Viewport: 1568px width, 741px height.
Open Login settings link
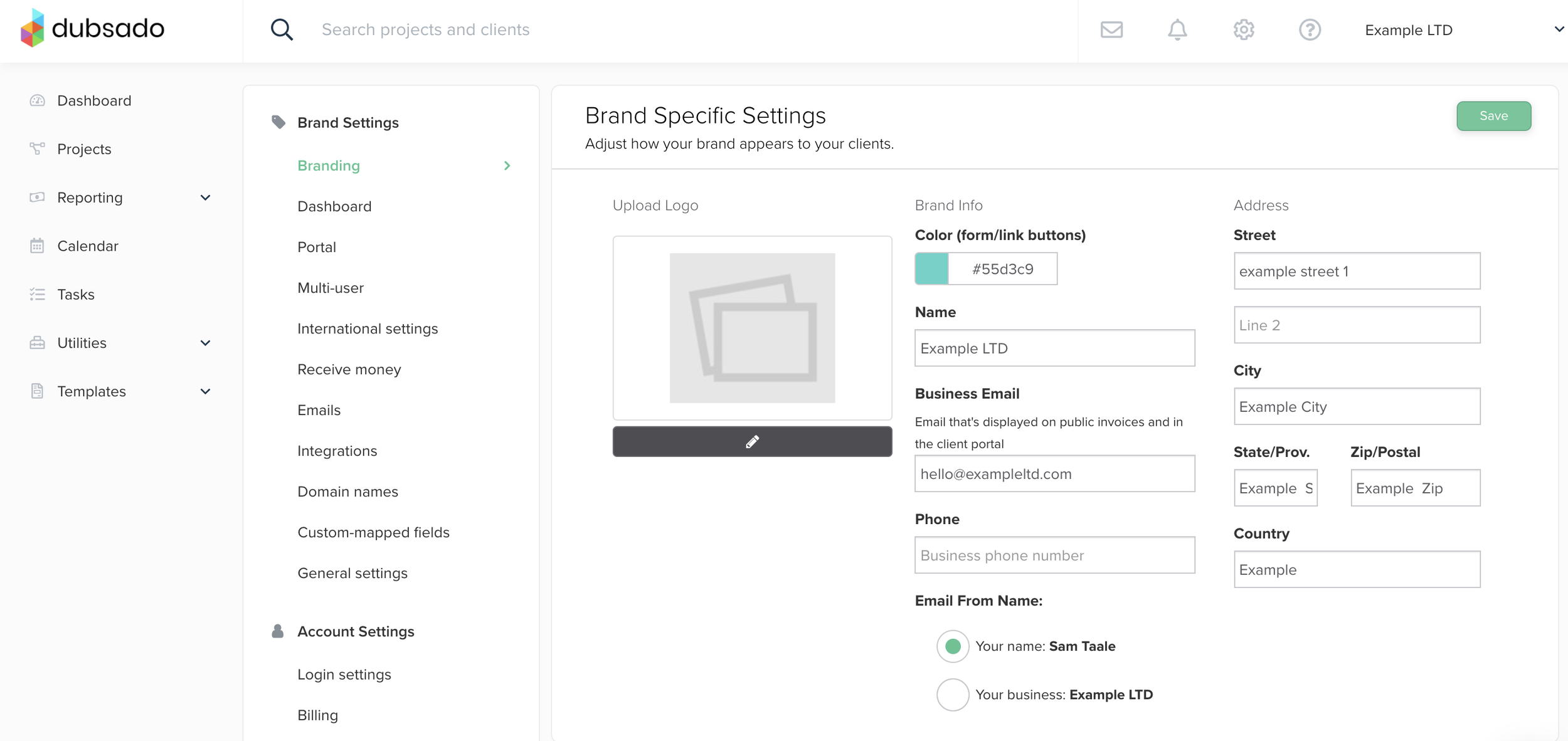click(344, 675)
